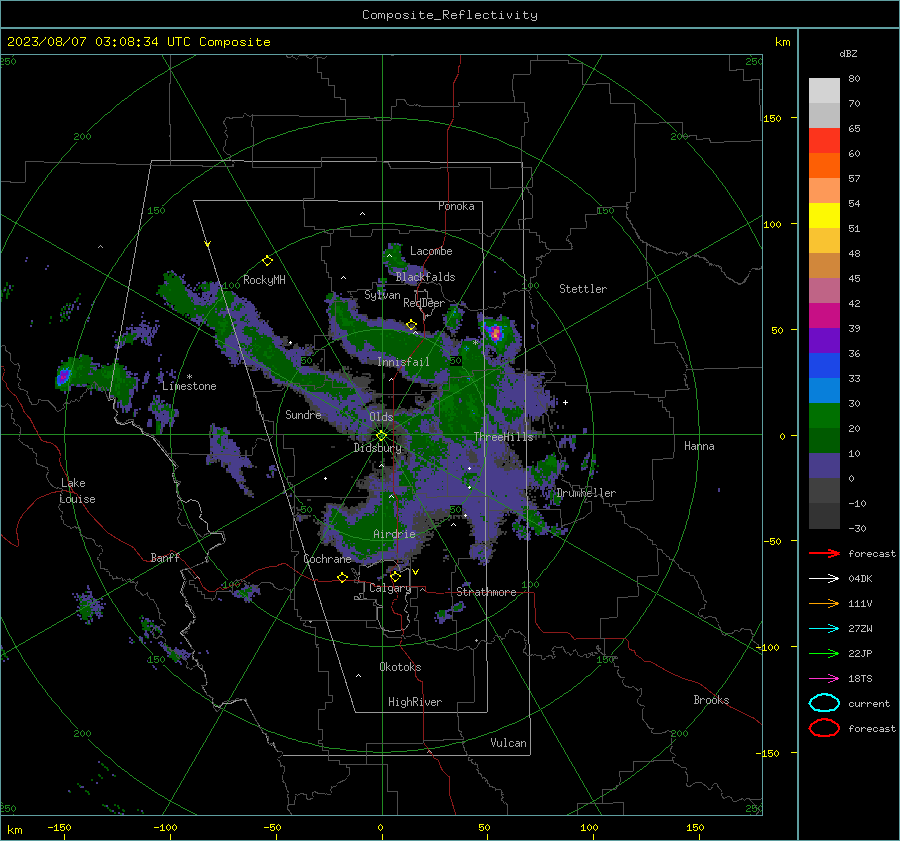900x841 pixels.
Task: Click the Vulcan town label
Action: 508,743
